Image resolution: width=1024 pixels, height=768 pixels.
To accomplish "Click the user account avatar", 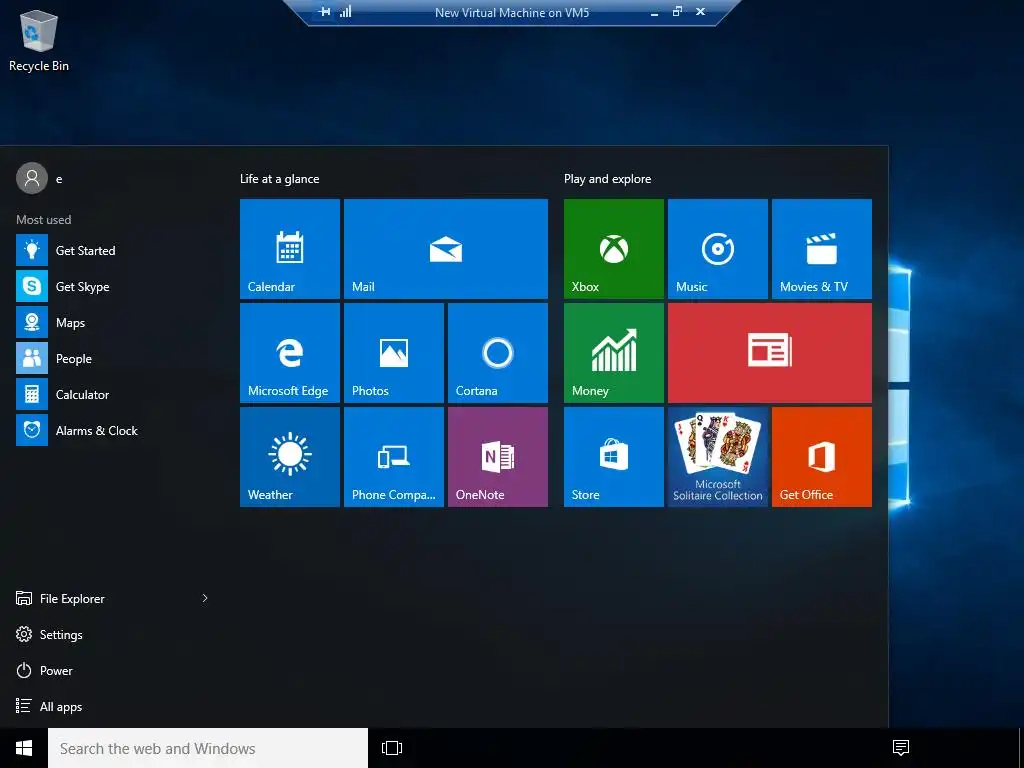I will pos(32,178).
